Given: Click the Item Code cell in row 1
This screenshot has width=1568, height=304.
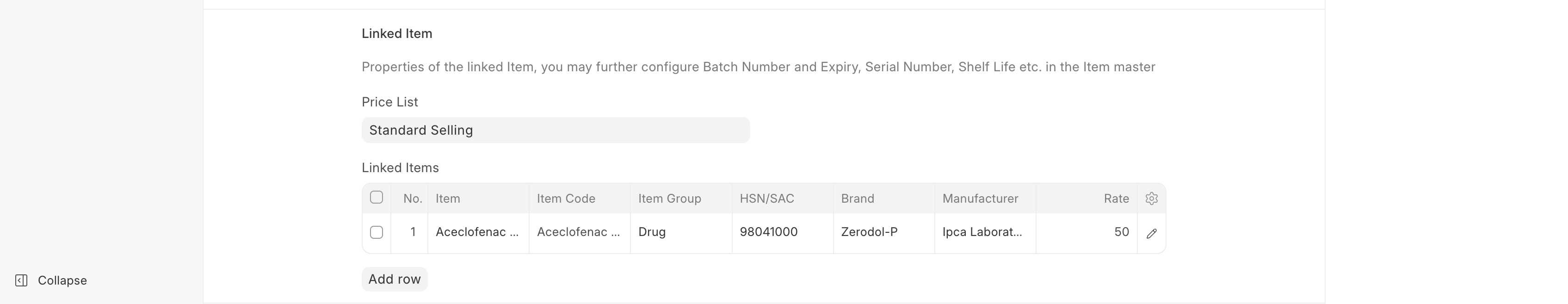Looking at the screenshot, I should pyautogui.click(x=579, y=232).
